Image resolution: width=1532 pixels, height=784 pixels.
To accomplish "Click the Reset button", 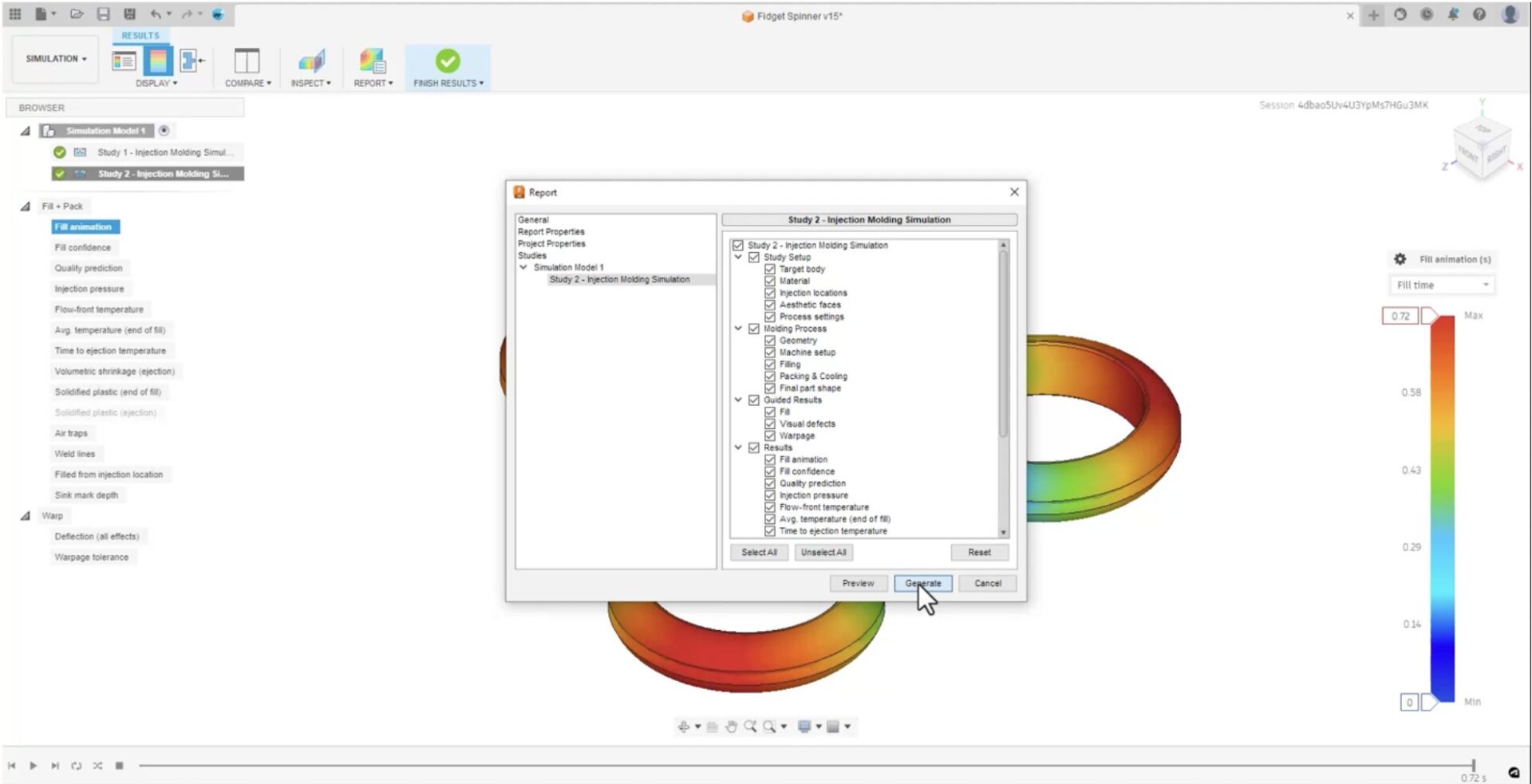I will [x=979, y=552].
